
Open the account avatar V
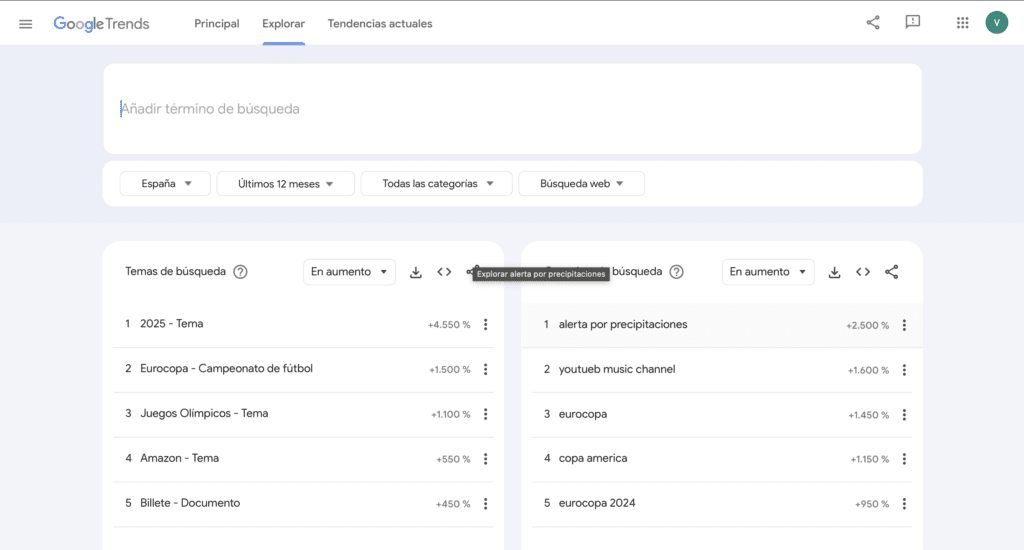tap(997, 22)
